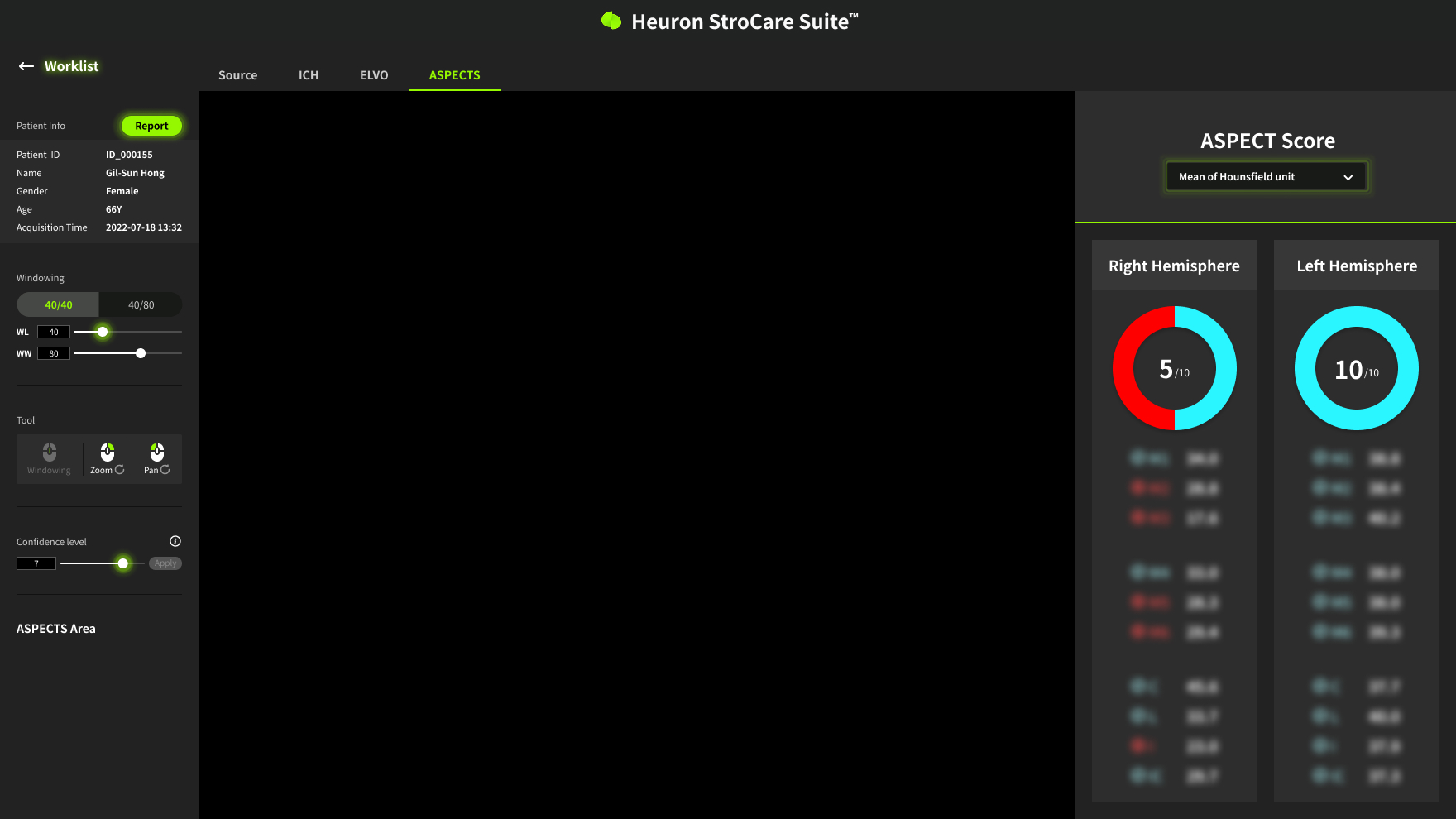
Task: Click the gender value Female
Action: pyautogui.click(x=122, y=191)
